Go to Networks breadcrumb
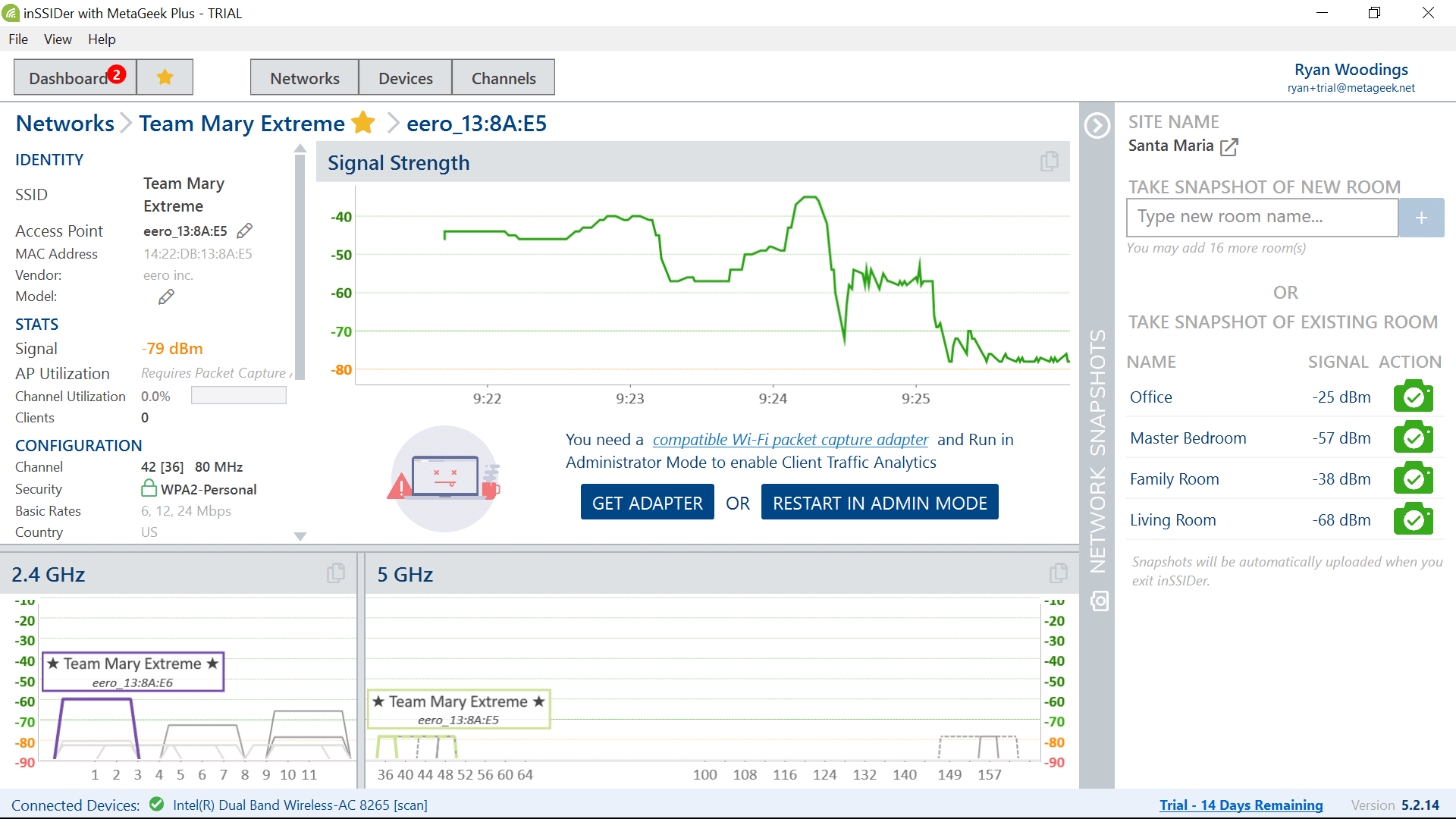 65,123
